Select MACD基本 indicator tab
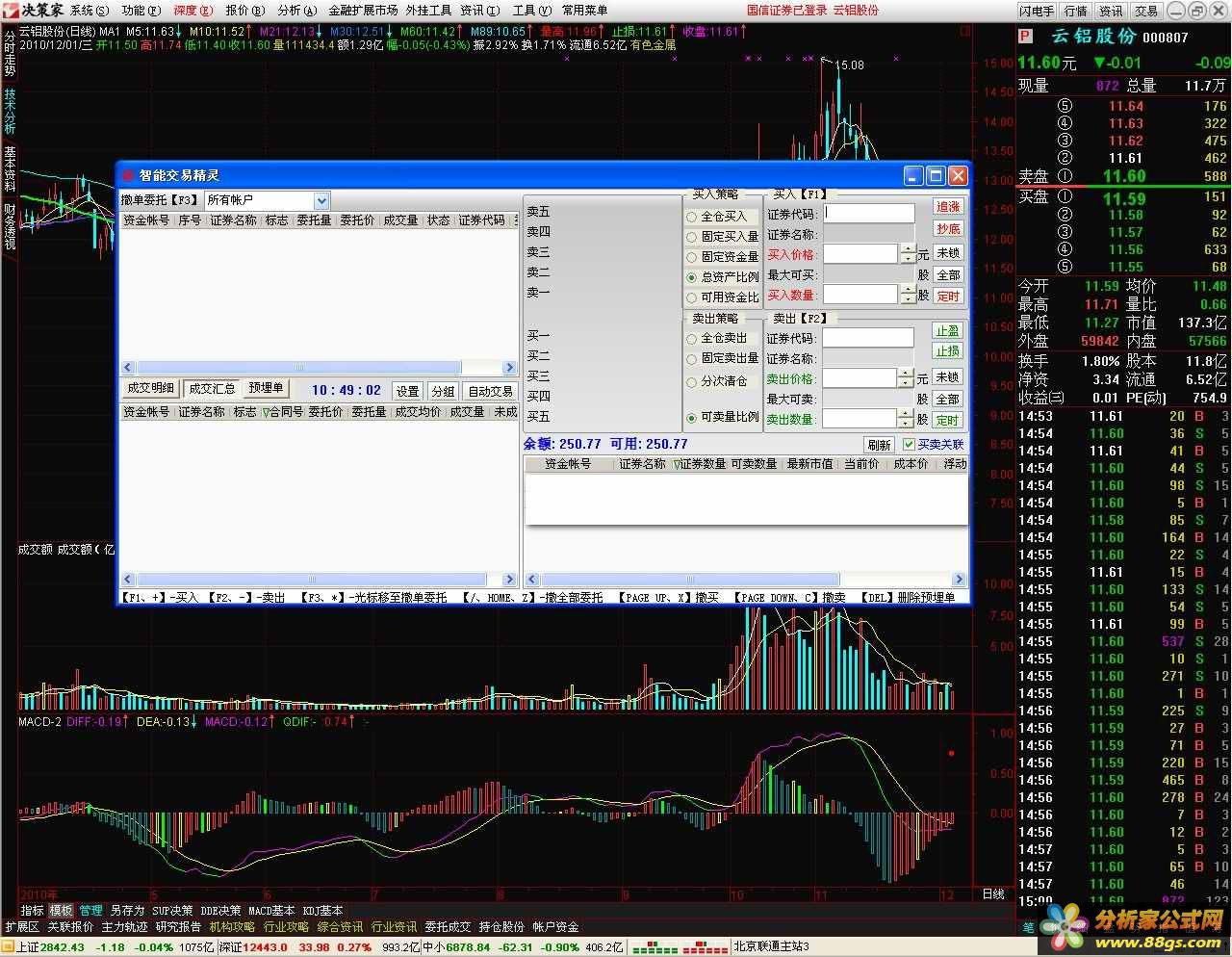Viewport: 1232px width, 957px height. click(x=271, y=910)
